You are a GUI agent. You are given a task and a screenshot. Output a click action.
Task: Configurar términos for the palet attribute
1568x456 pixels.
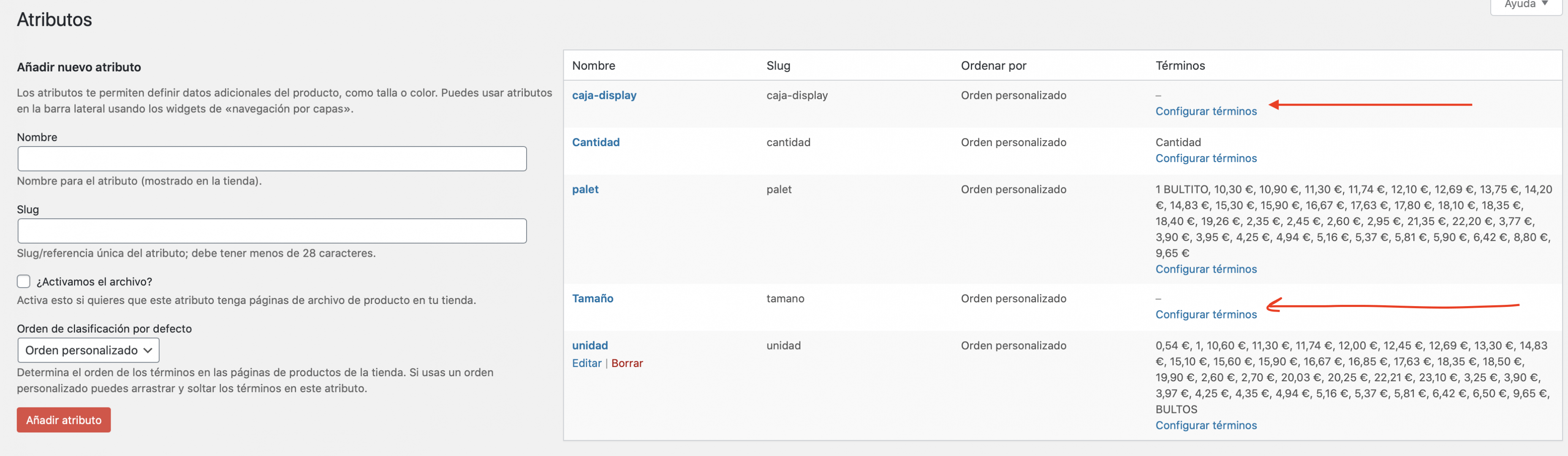pos(1206,269)
